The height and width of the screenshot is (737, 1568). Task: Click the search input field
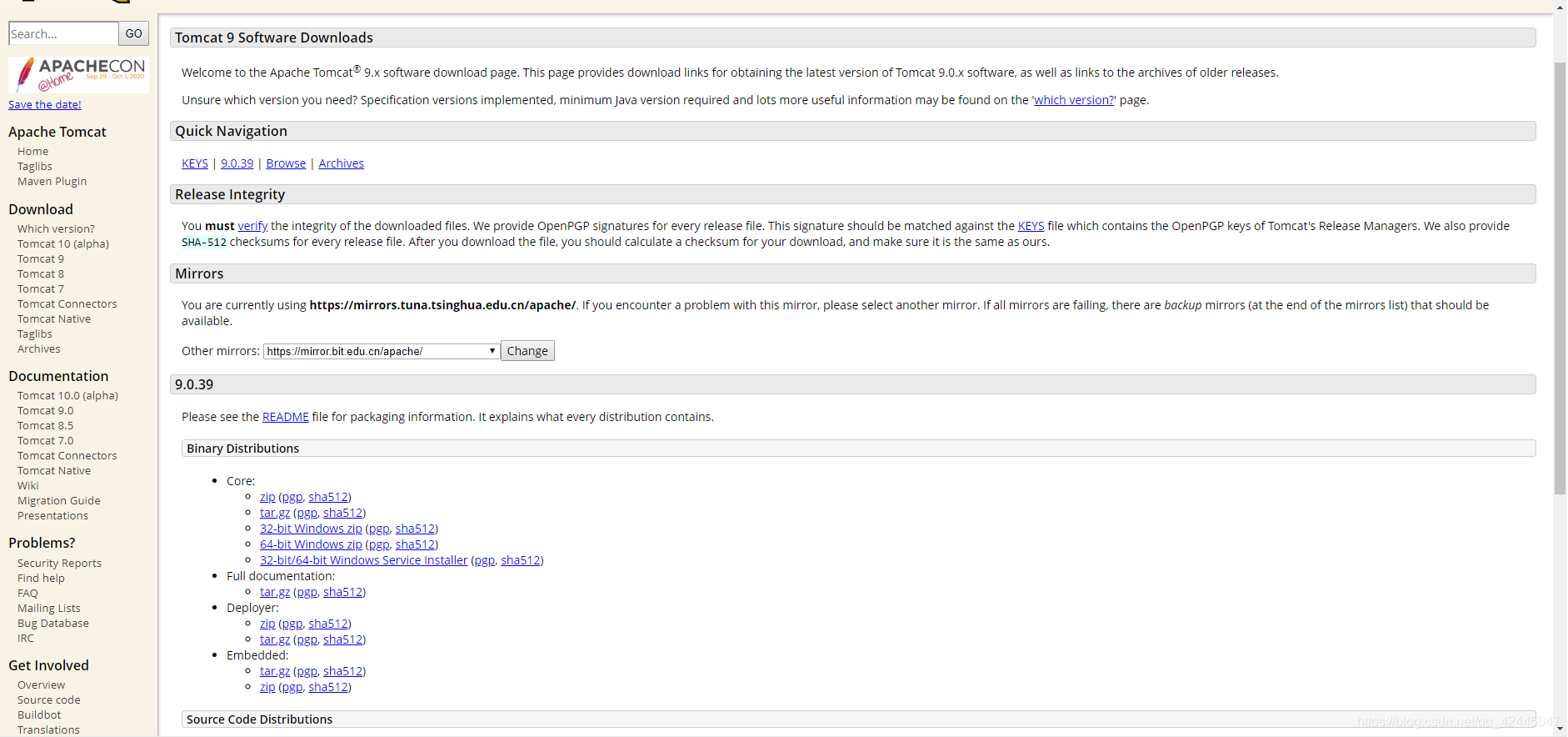click(63, 33)
